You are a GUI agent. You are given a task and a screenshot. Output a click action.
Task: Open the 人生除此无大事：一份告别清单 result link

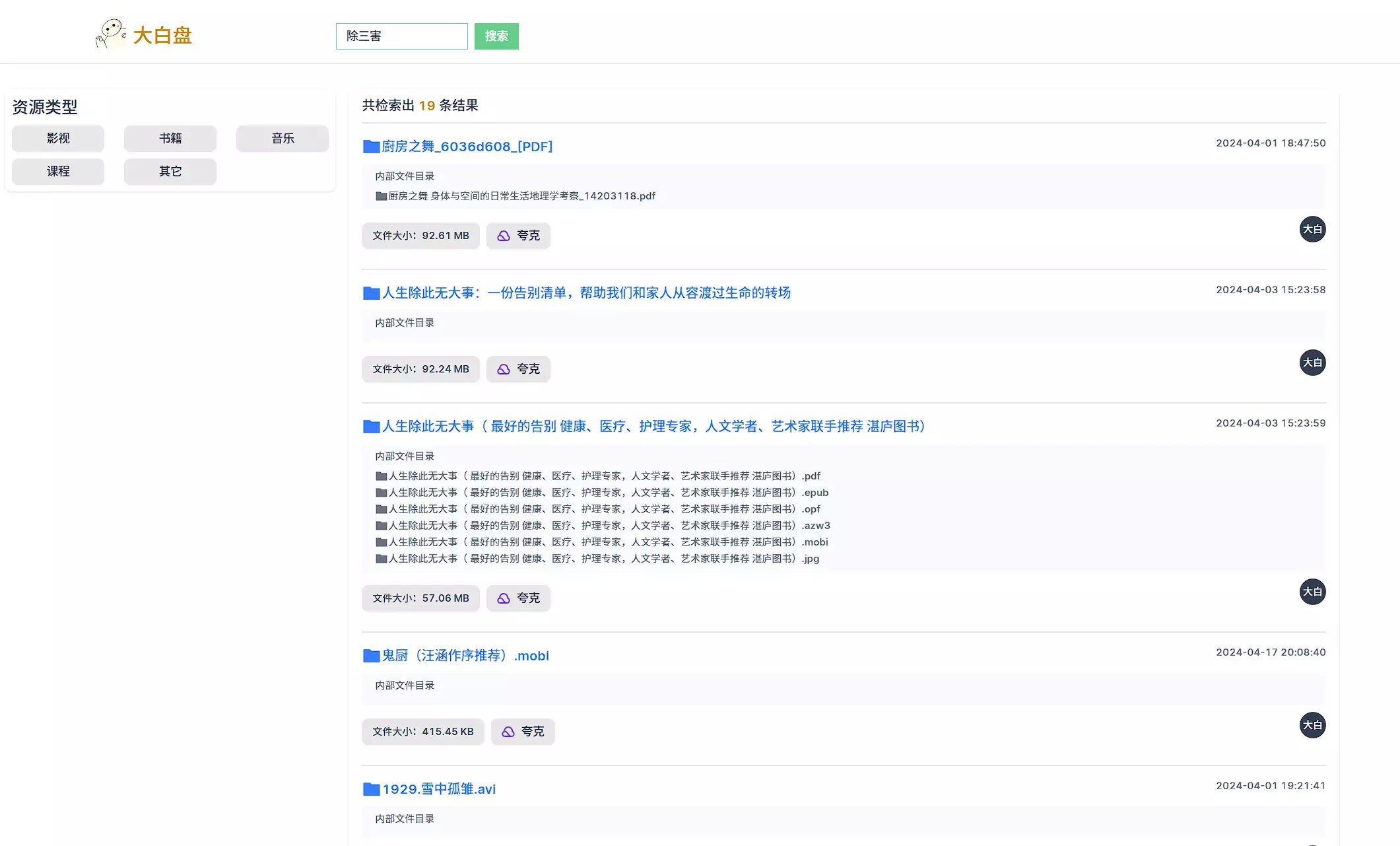point(586,293)
